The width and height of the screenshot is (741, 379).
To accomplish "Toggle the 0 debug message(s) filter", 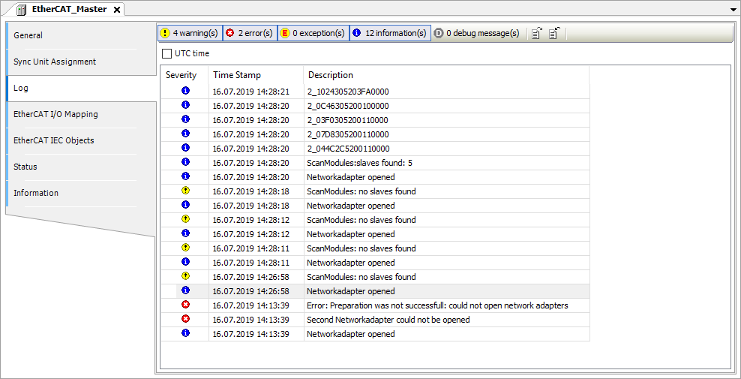I will point(477,34).
